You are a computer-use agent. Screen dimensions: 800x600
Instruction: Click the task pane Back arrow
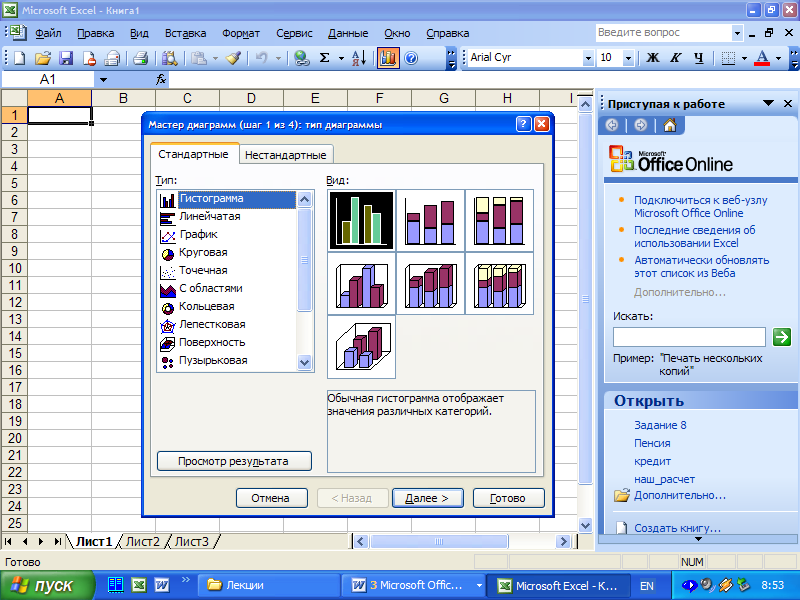click(612, 125)
